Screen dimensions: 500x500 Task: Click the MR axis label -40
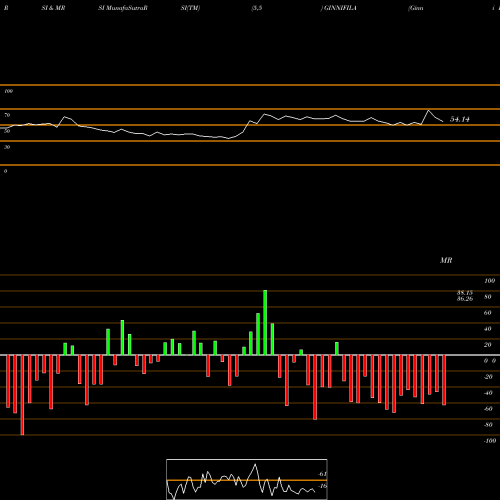[488, 393]
